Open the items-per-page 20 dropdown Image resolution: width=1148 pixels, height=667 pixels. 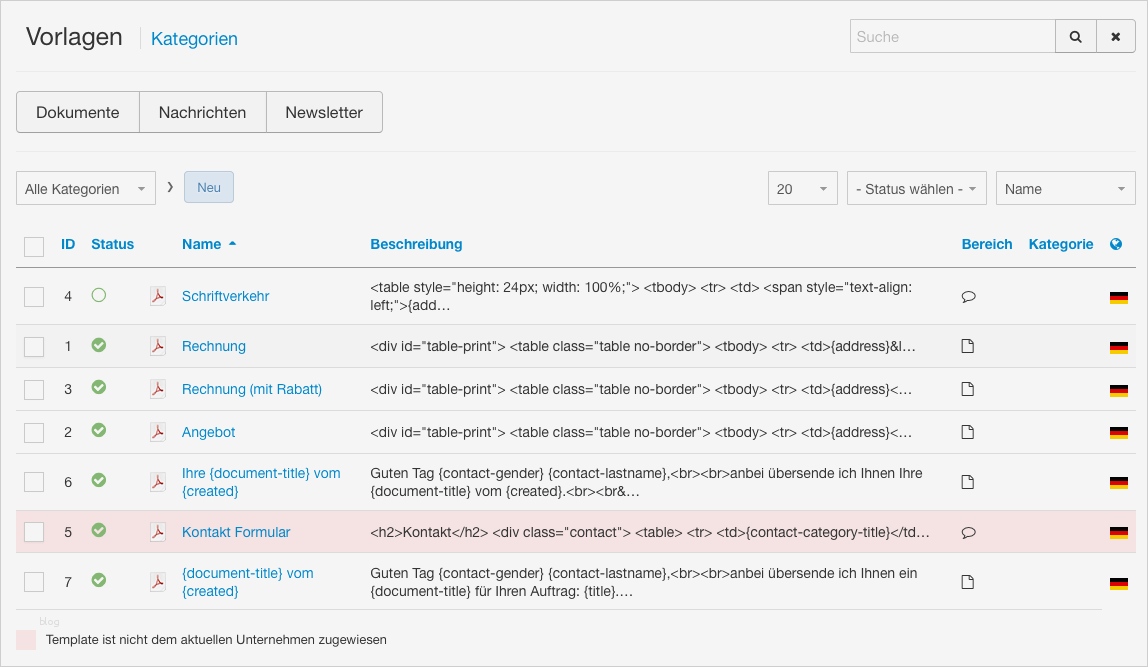coord(803,189)
